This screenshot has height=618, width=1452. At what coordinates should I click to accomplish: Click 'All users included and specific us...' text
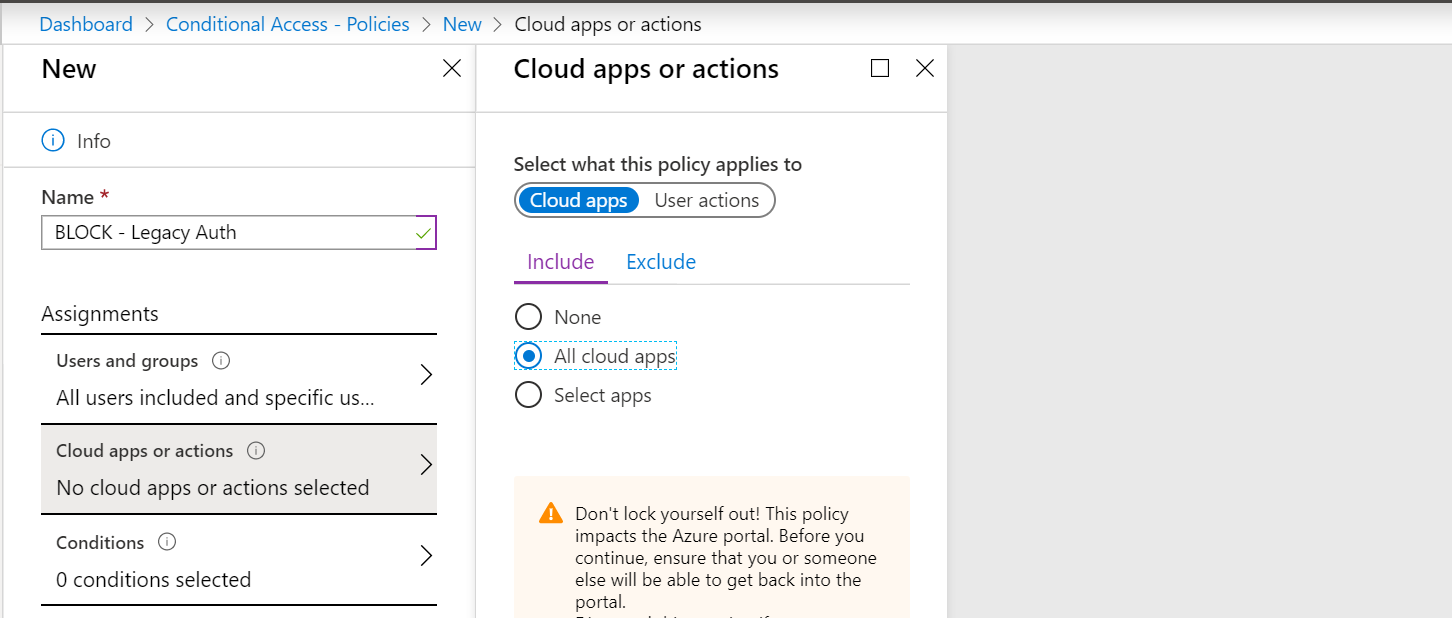point(216,398)
